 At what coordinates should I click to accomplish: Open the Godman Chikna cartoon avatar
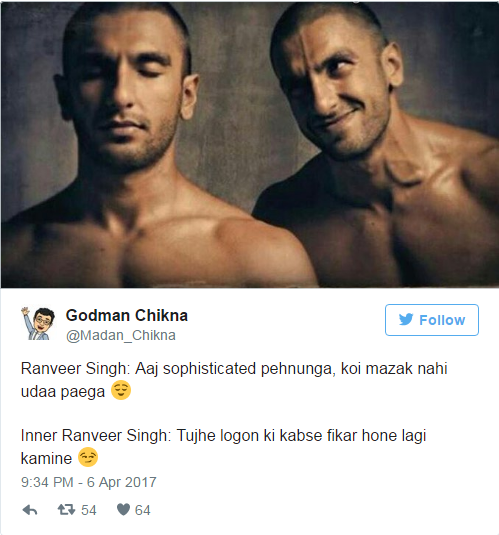click(x=38, y=323)
